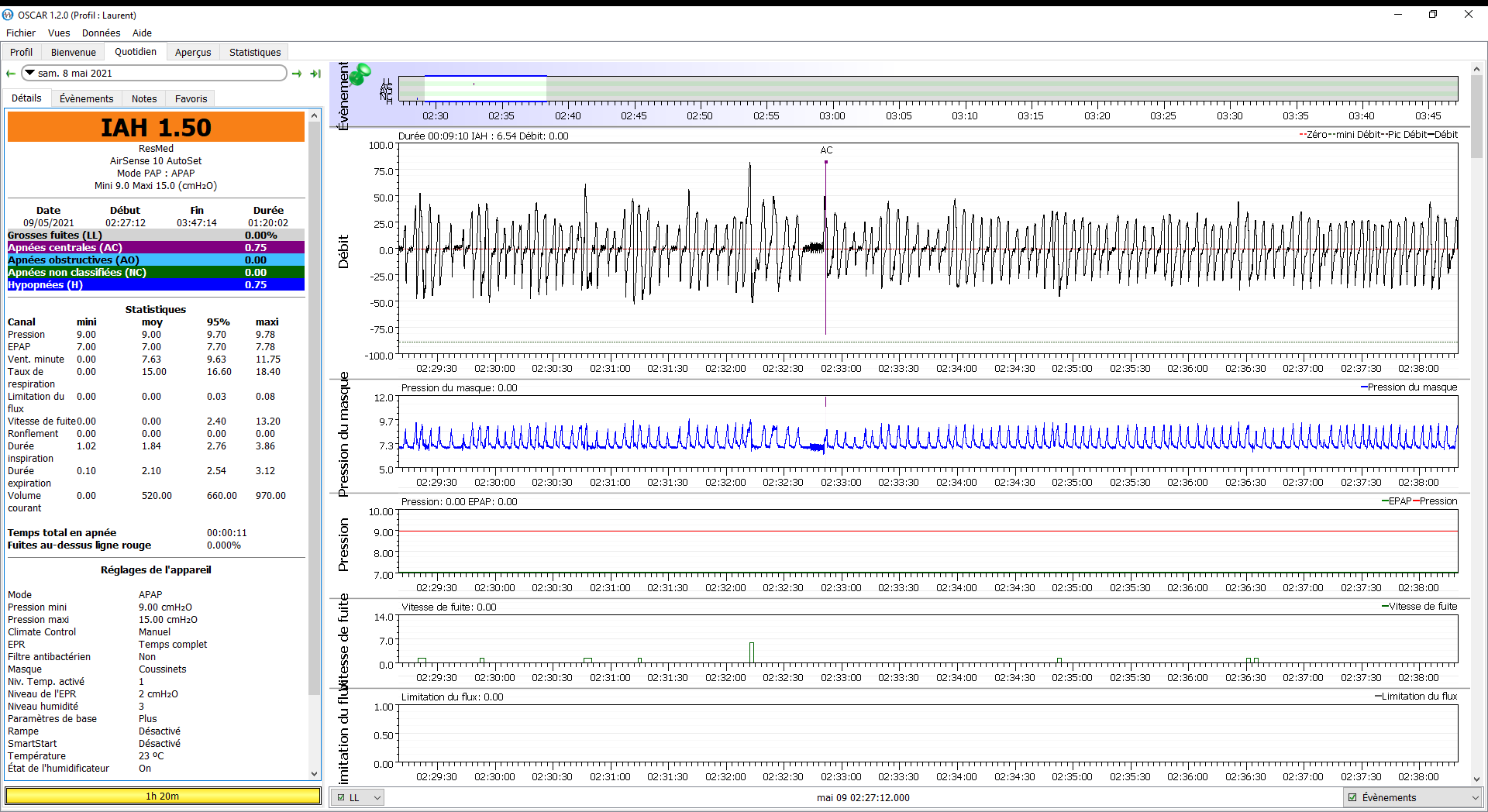
Task: Click the IAH 1.50 orange banner
Action: click(156, 127)
